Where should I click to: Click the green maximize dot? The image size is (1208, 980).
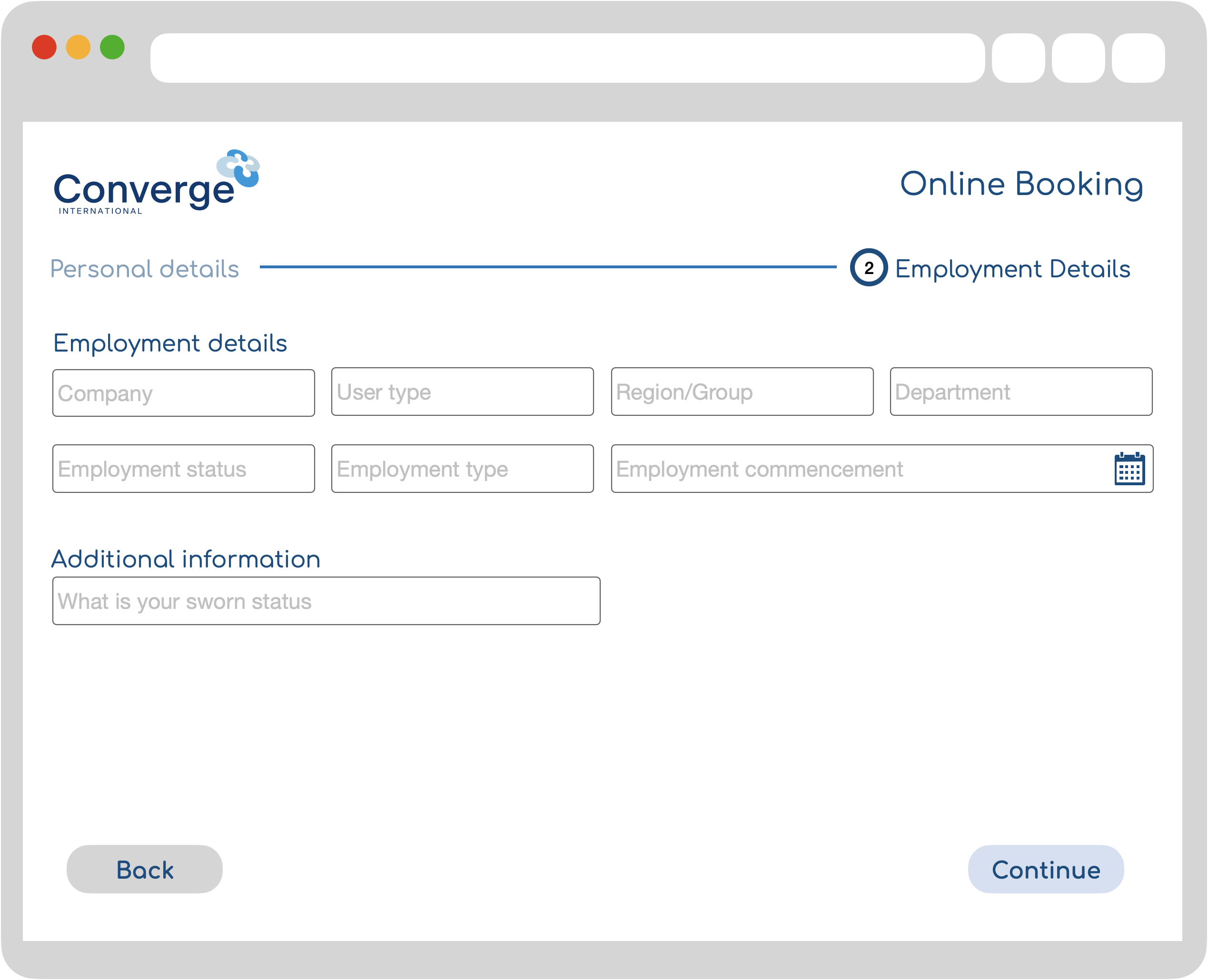coord(112,47)
